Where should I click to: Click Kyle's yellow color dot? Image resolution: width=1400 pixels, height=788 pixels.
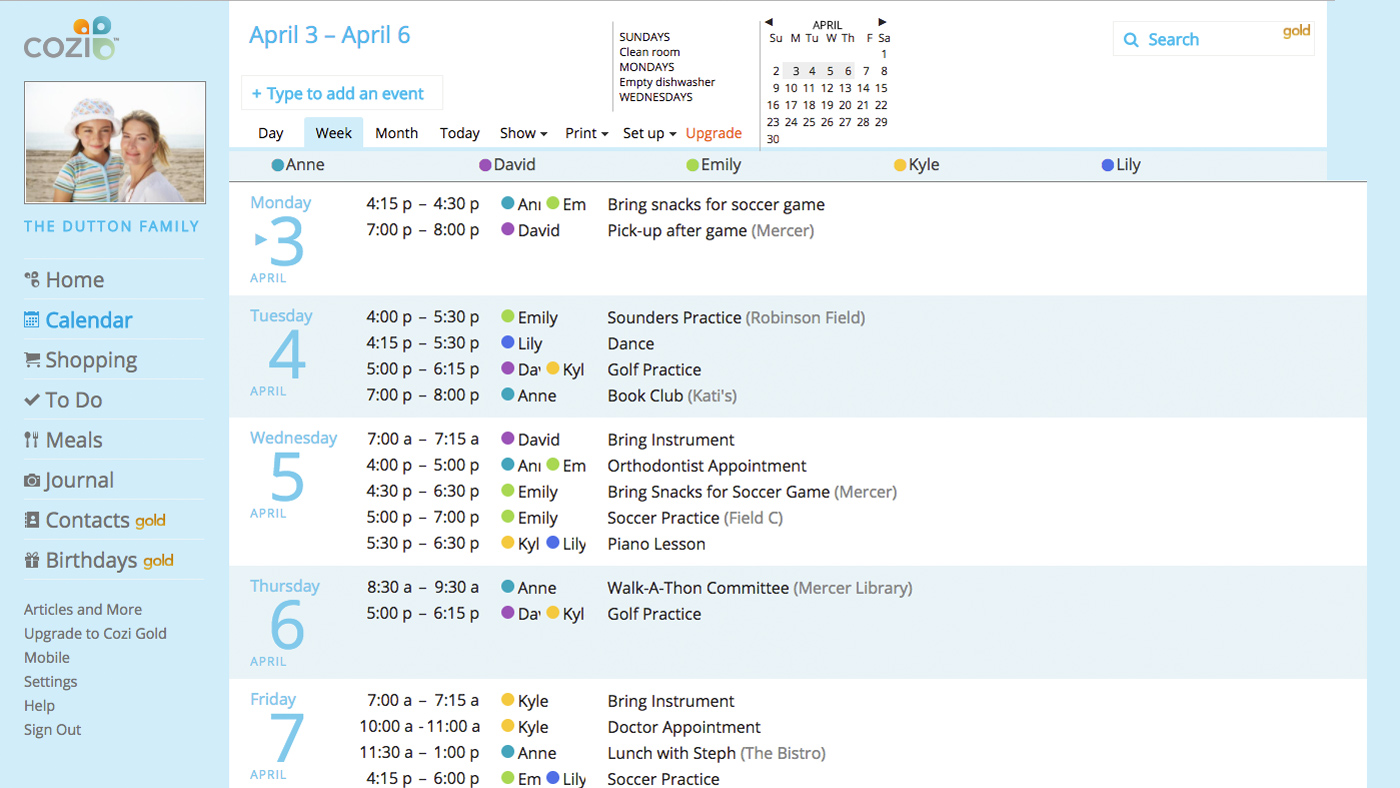point(898,164)
